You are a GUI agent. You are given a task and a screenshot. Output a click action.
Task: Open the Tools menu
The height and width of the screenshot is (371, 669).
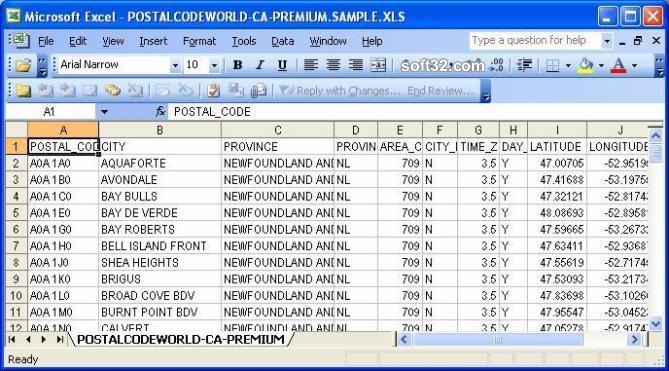tap(244, 41)
